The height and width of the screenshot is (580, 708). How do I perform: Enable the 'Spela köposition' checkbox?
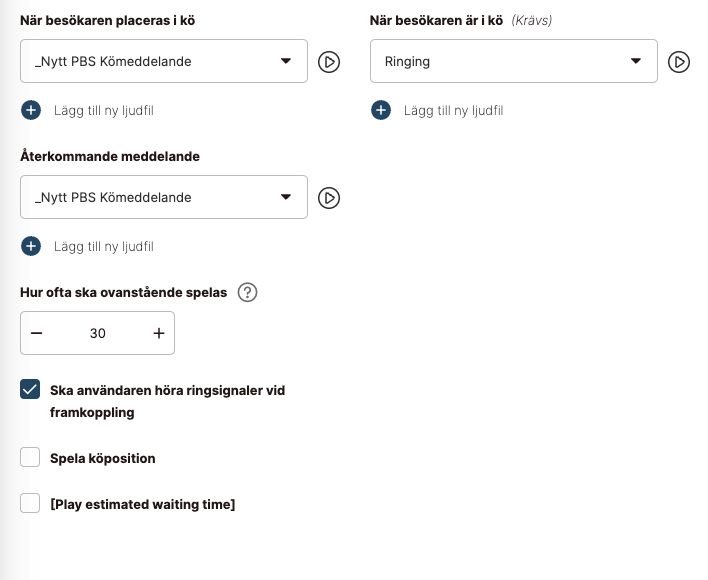point(30,458)
